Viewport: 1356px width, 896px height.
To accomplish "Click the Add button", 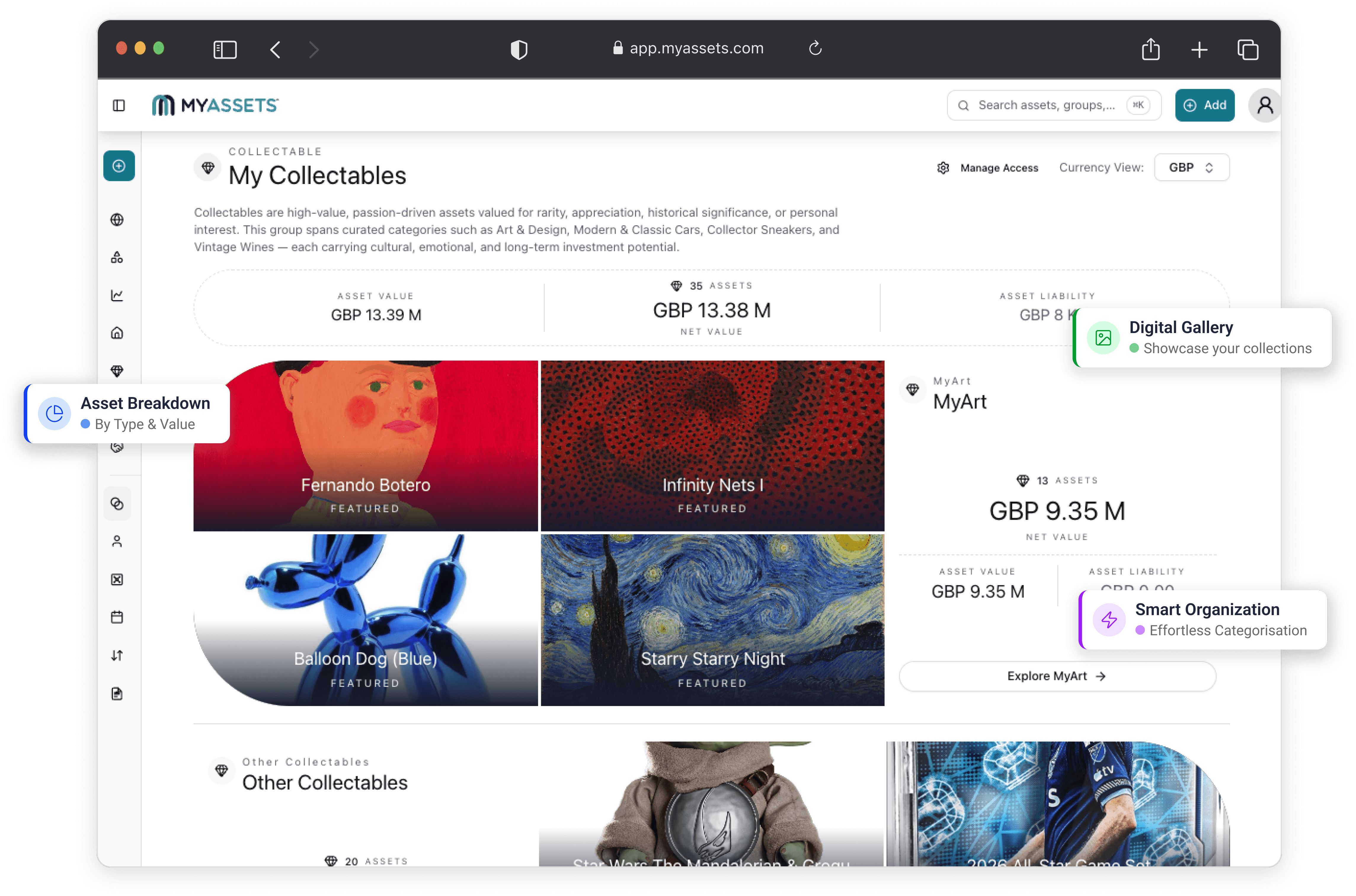I will point(1205,105).
